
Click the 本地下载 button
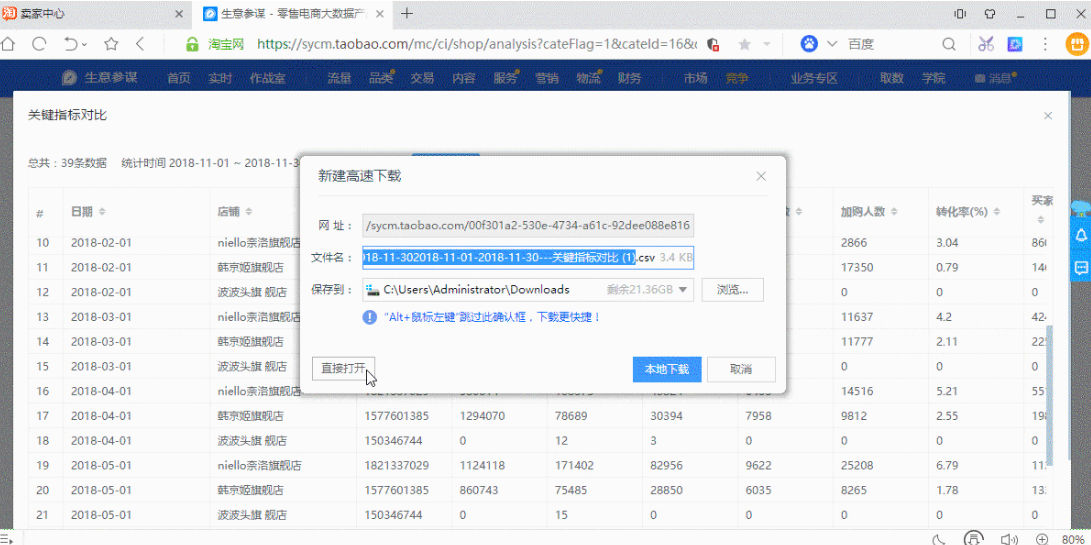tap(667, 369)
